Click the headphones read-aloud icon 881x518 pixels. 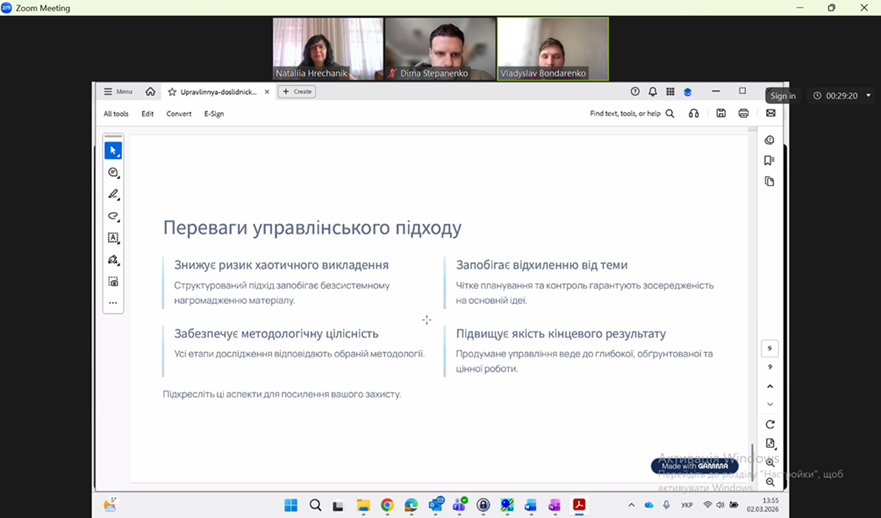(694, 113)
